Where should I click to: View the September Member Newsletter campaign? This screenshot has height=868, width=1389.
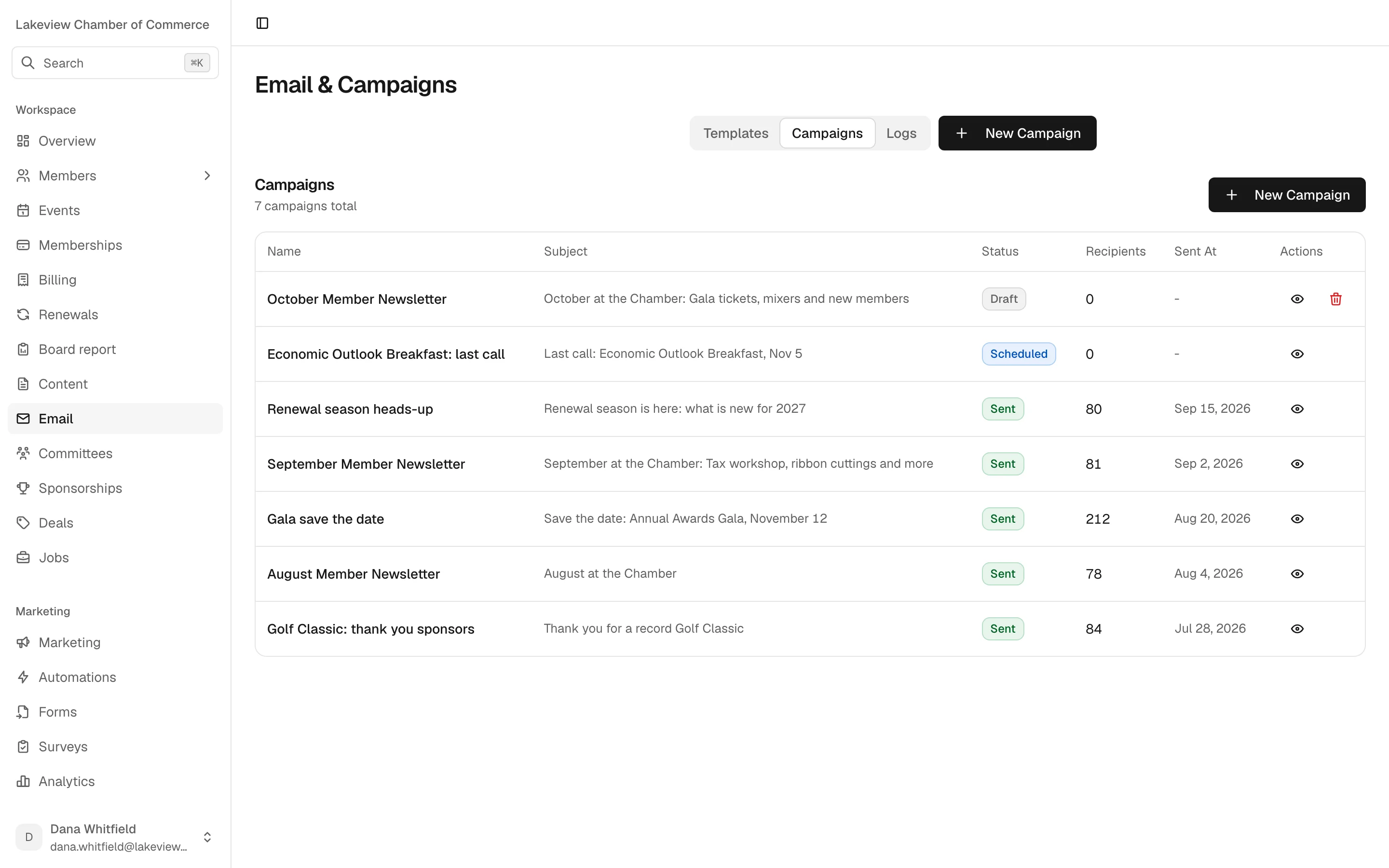click(x=1297, y=464)
